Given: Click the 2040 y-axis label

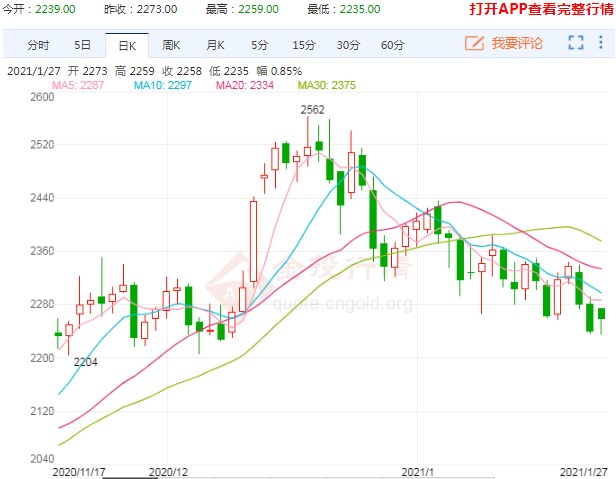Looking at the screenshot, I should click(42, 459).
